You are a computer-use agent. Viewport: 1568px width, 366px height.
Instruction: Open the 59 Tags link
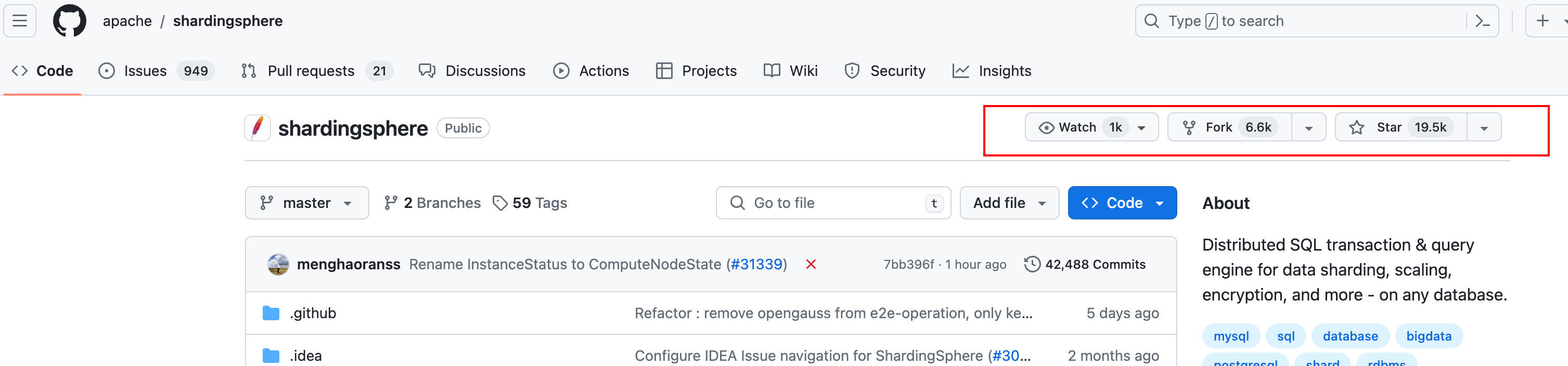tap(530, 203)
